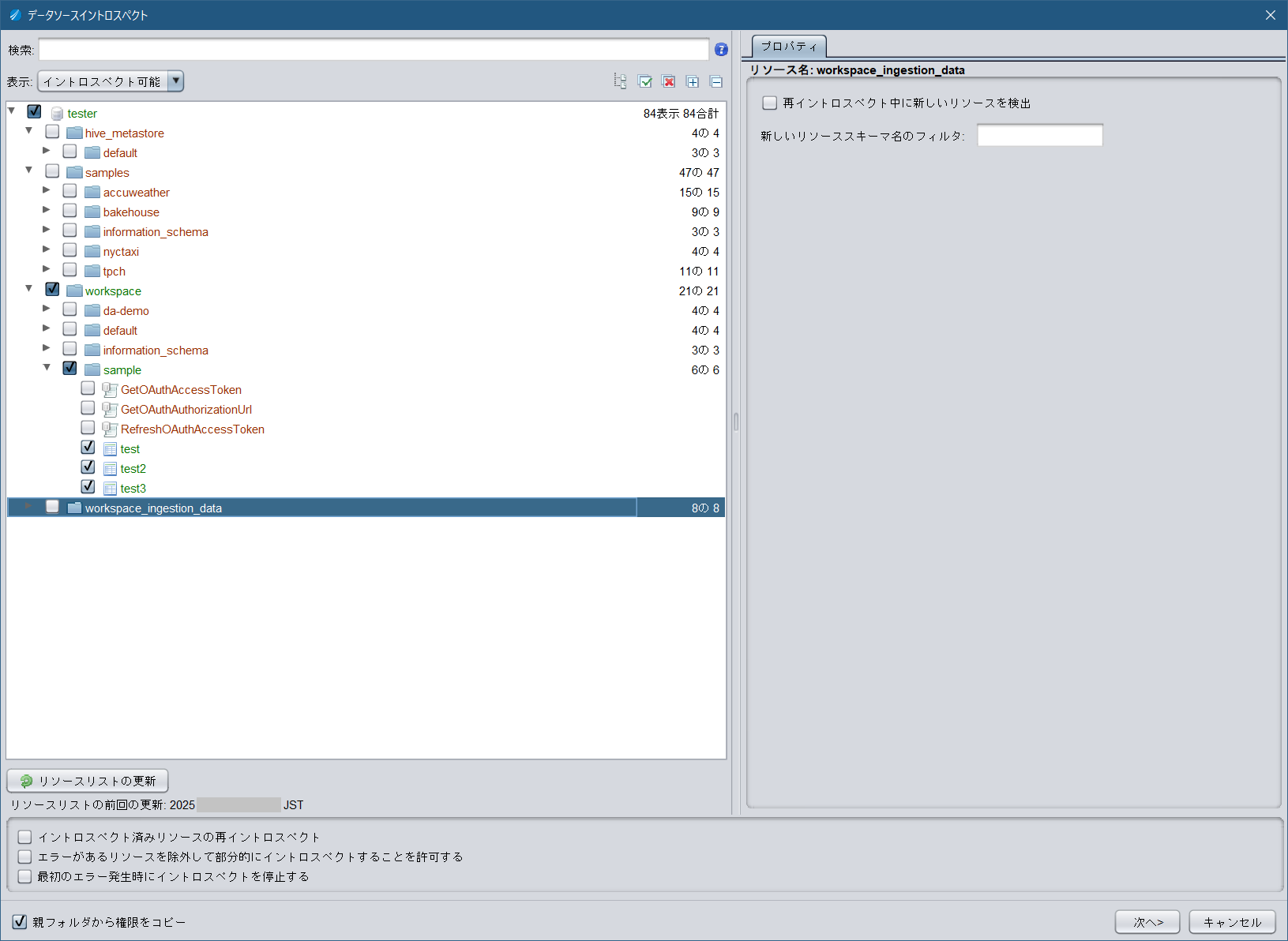Click the tpch folder icon
1288x941 pixels.
tap(92, 271)
